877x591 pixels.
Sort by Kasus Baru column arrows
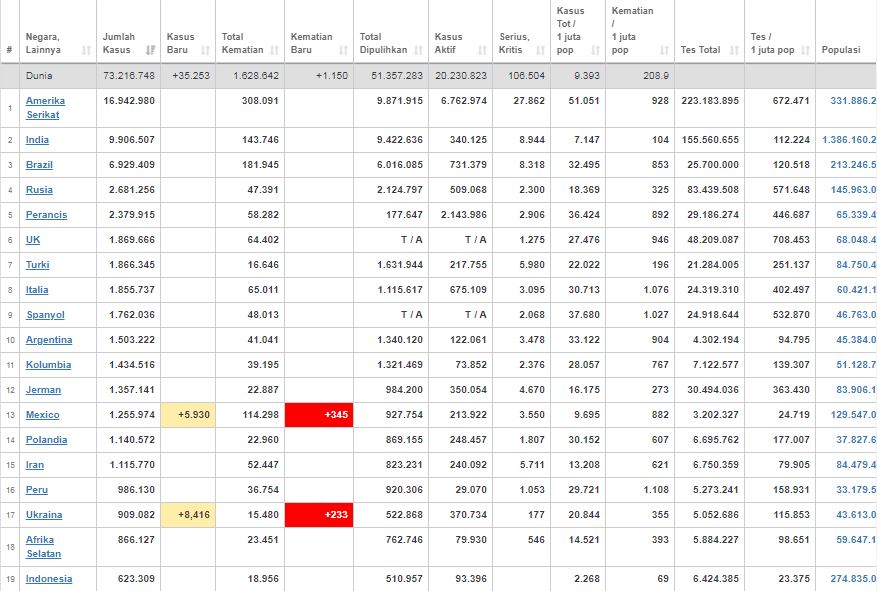[x=205, y=50]
